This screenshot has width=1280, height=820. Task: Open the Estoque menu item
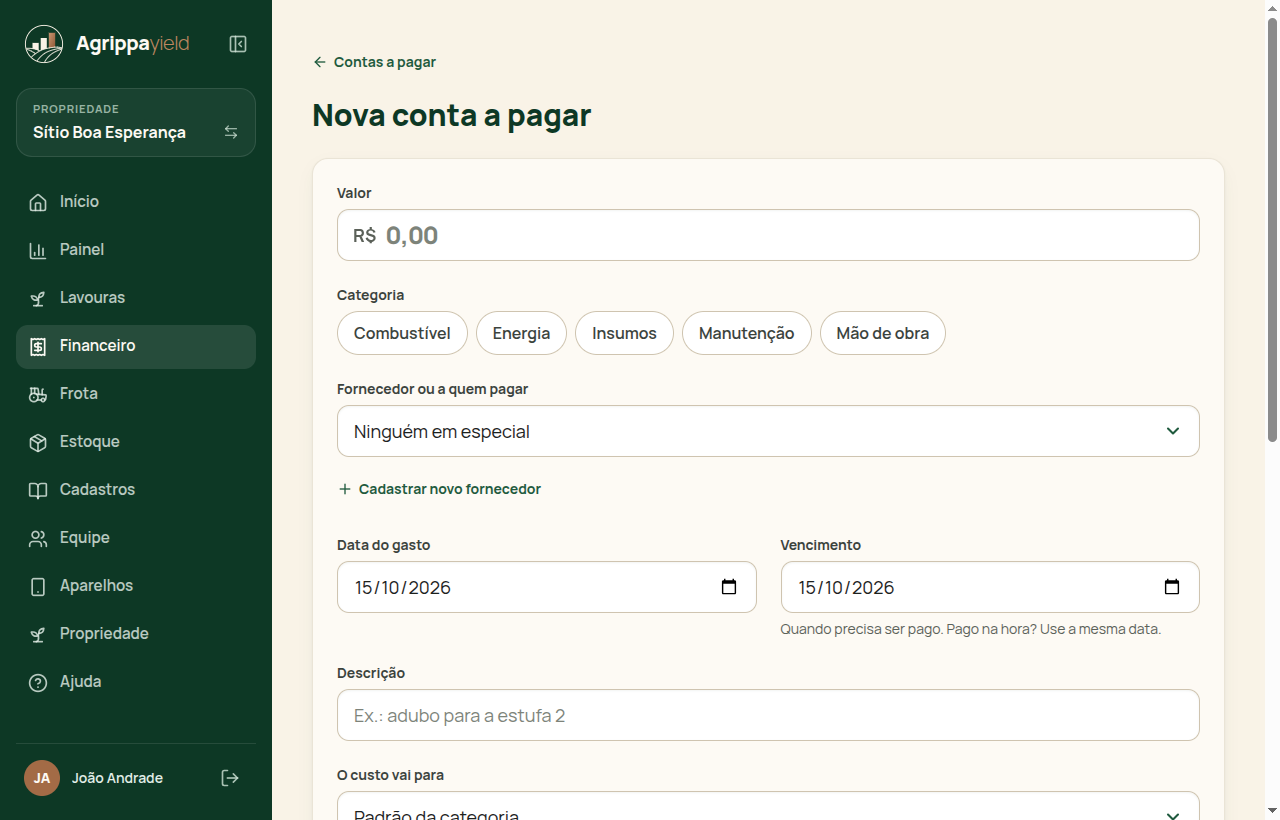[x=136, y=442]
